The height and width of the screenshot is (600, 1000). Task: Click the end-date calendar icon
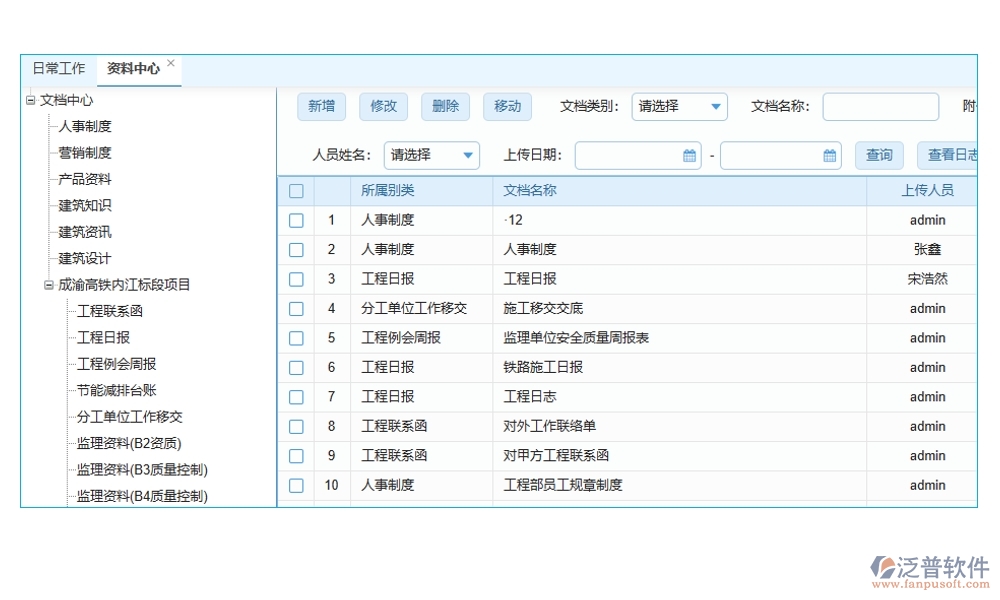pyautogui.click(x=829, y=155)
